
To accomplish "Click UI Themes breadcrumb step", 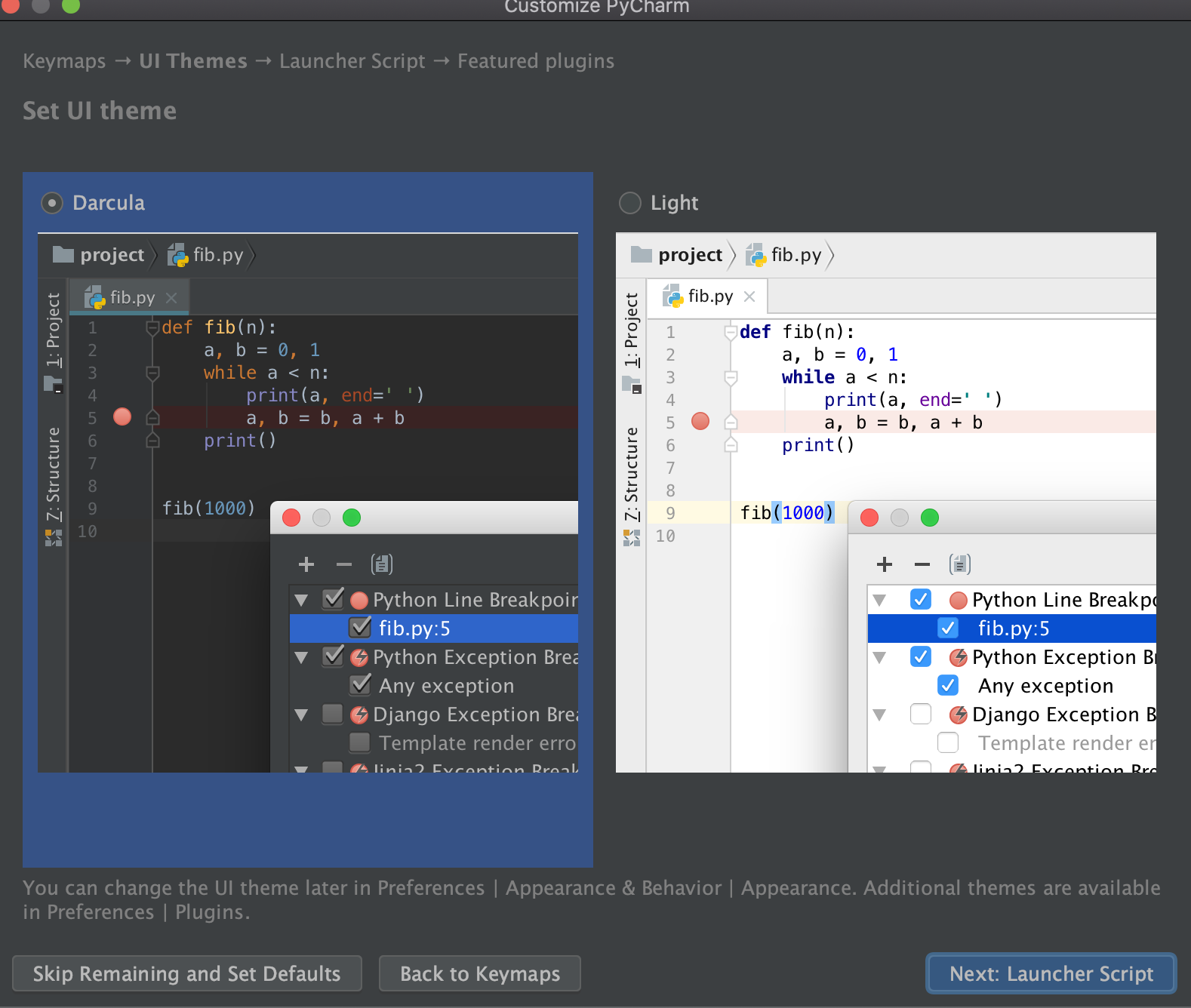I will [193, 61].
